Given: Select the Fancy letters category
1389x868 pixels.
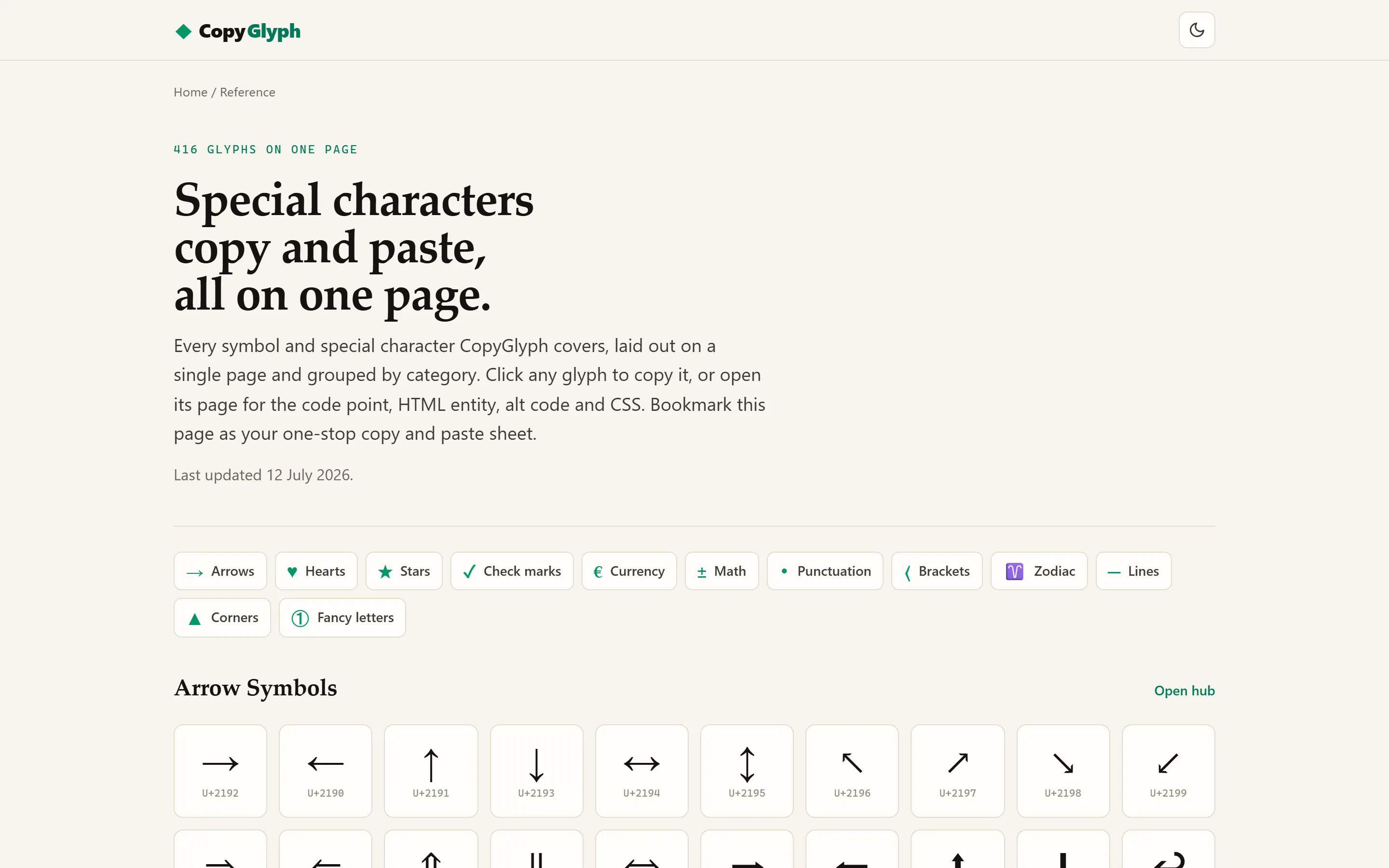Looking at the screenshot, I should [342, 617].
